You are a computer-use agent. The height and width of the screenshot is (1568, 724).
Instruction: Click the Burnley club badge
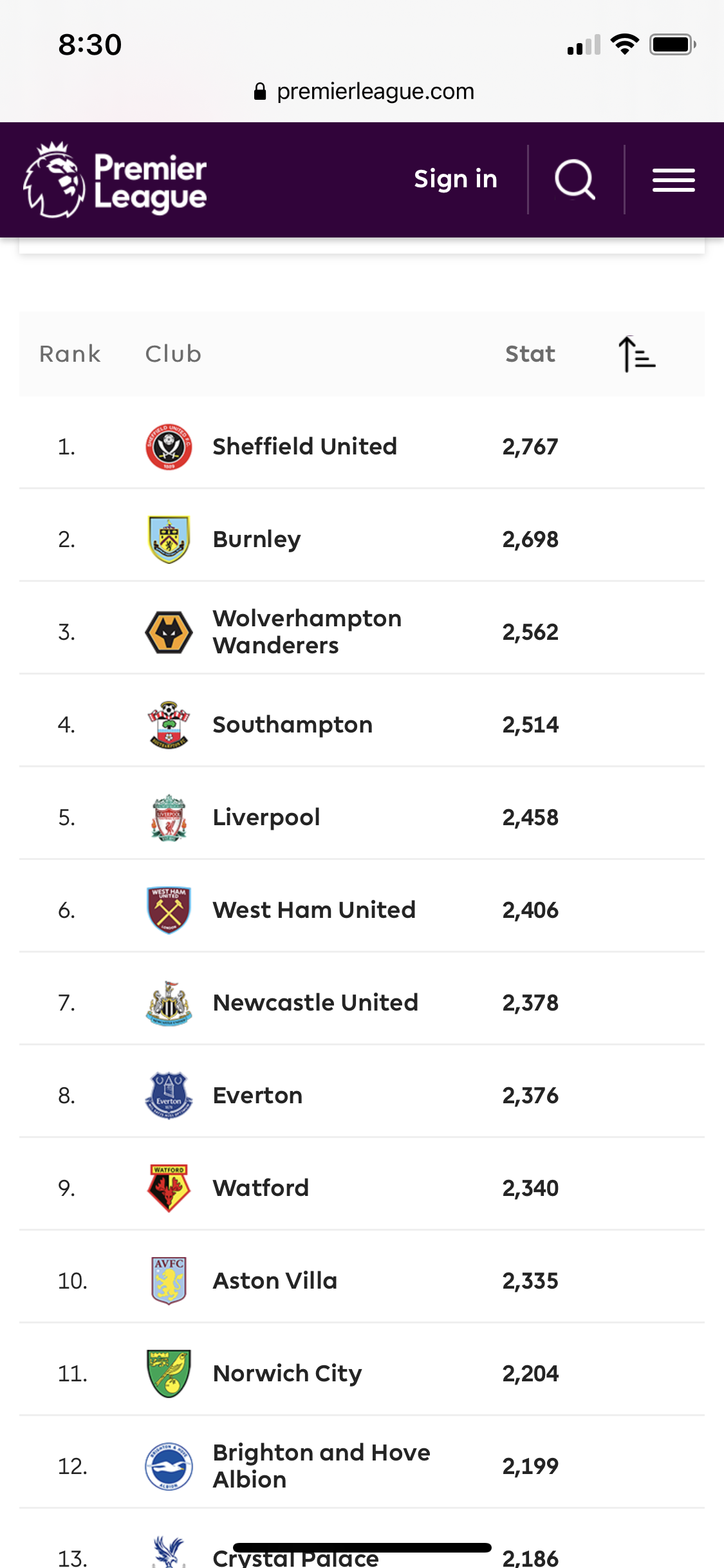[169, 539]
